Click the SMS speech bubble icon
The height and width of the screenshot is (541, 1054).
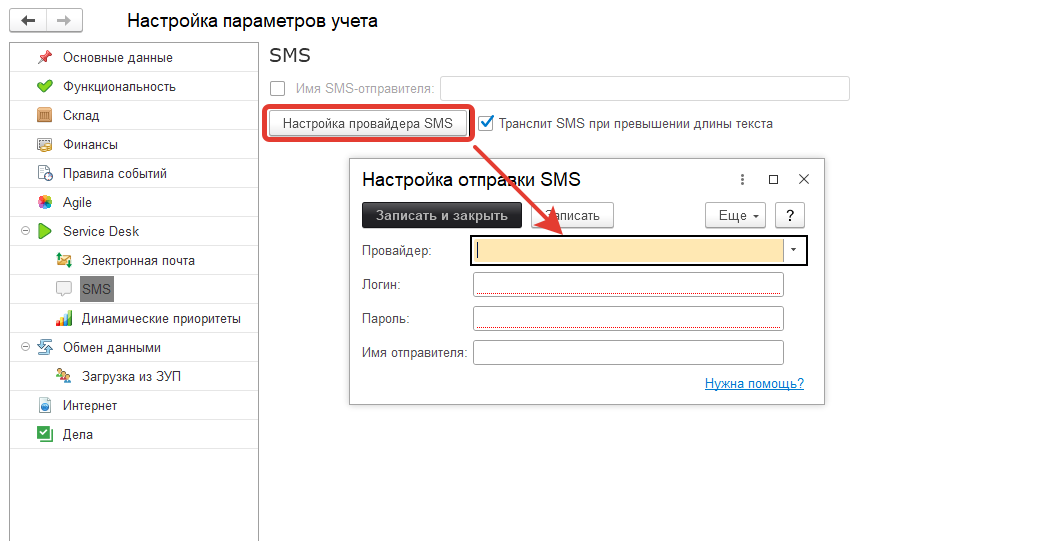64,289
